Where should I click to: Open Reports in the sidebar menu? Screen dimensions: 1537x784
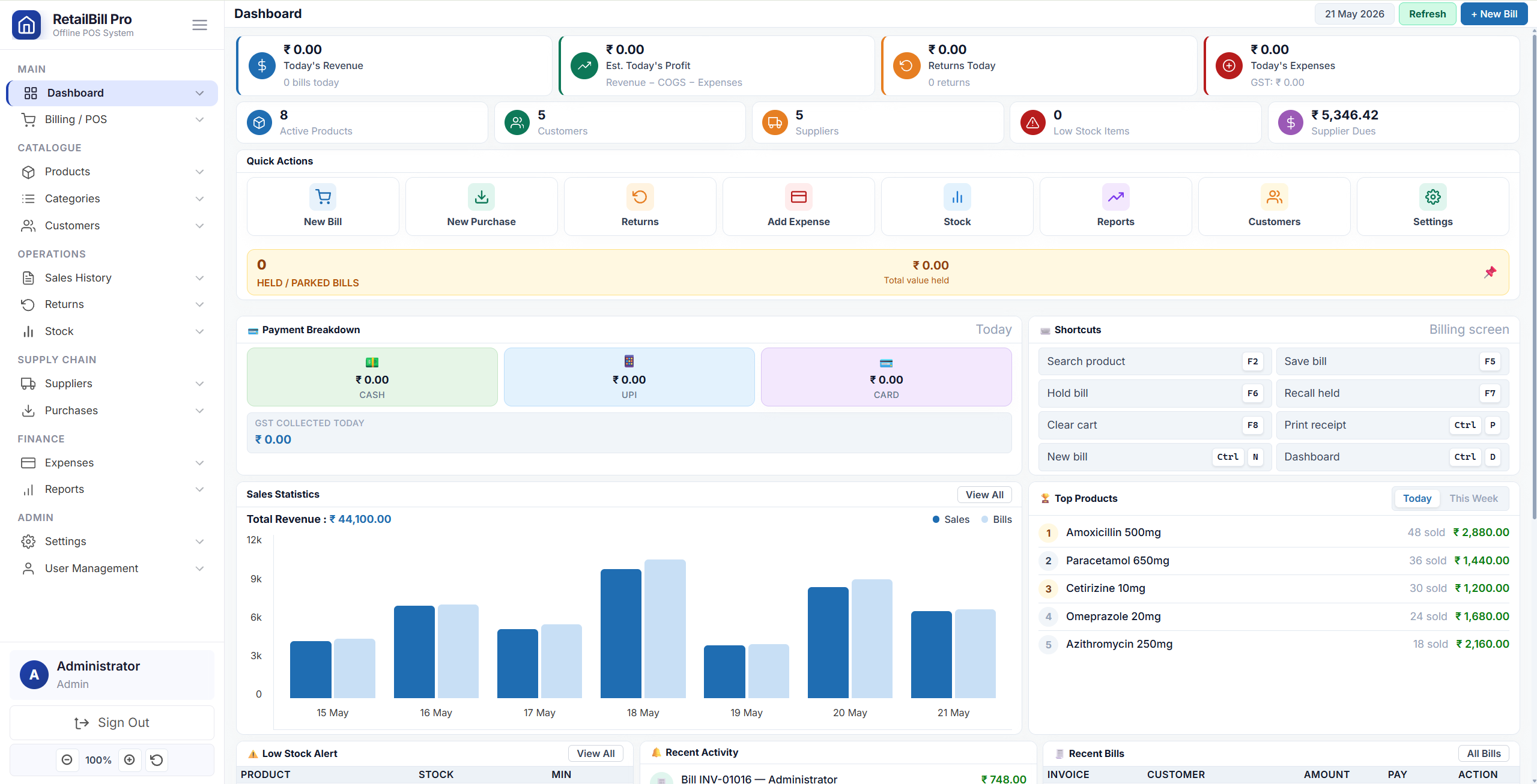tap(112, 489)
